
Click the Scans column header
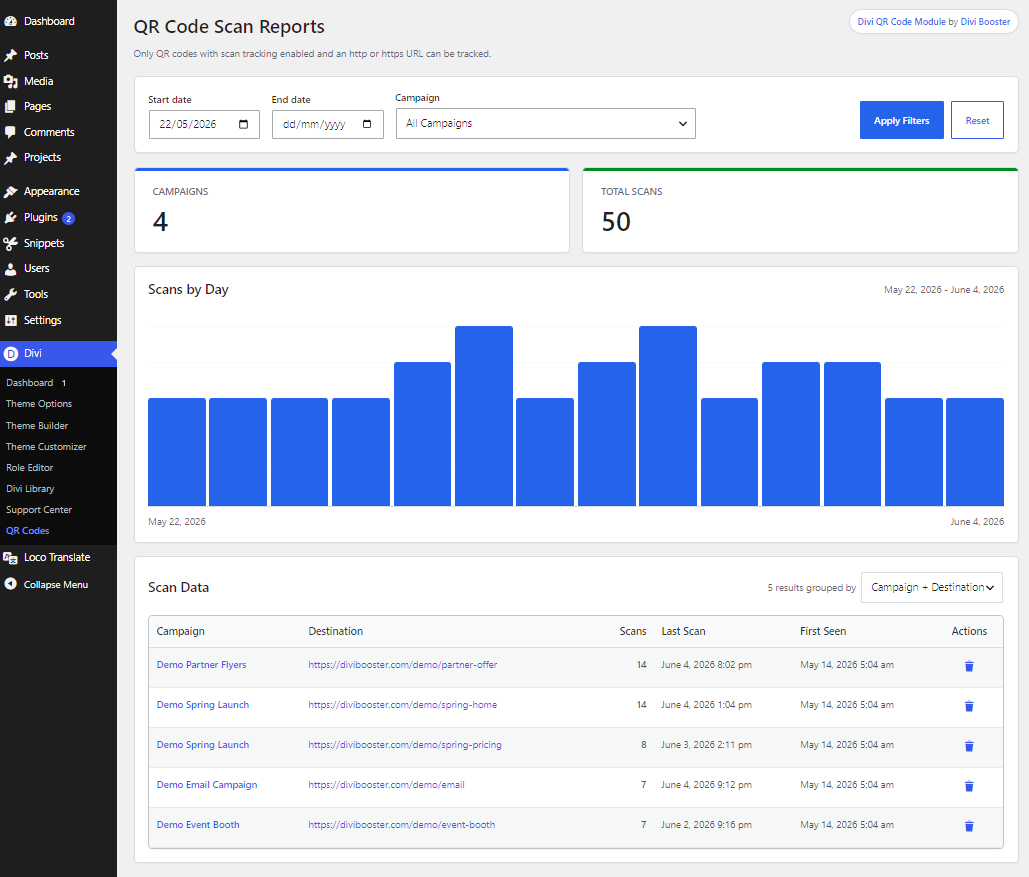(x=633, y=631)
